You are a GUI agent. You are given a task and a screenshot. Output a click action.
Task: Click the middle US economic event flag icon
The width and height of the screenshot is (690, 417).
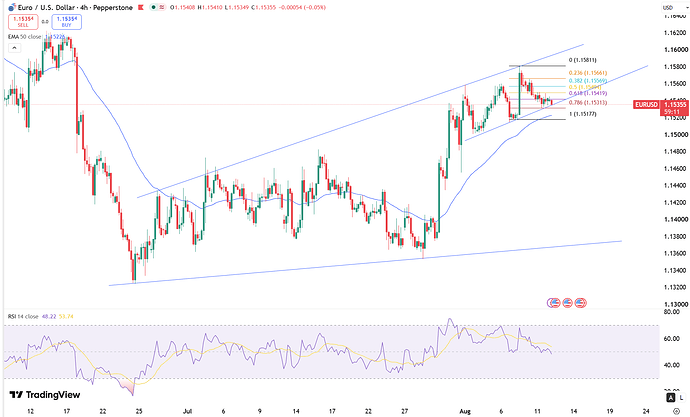567,303
